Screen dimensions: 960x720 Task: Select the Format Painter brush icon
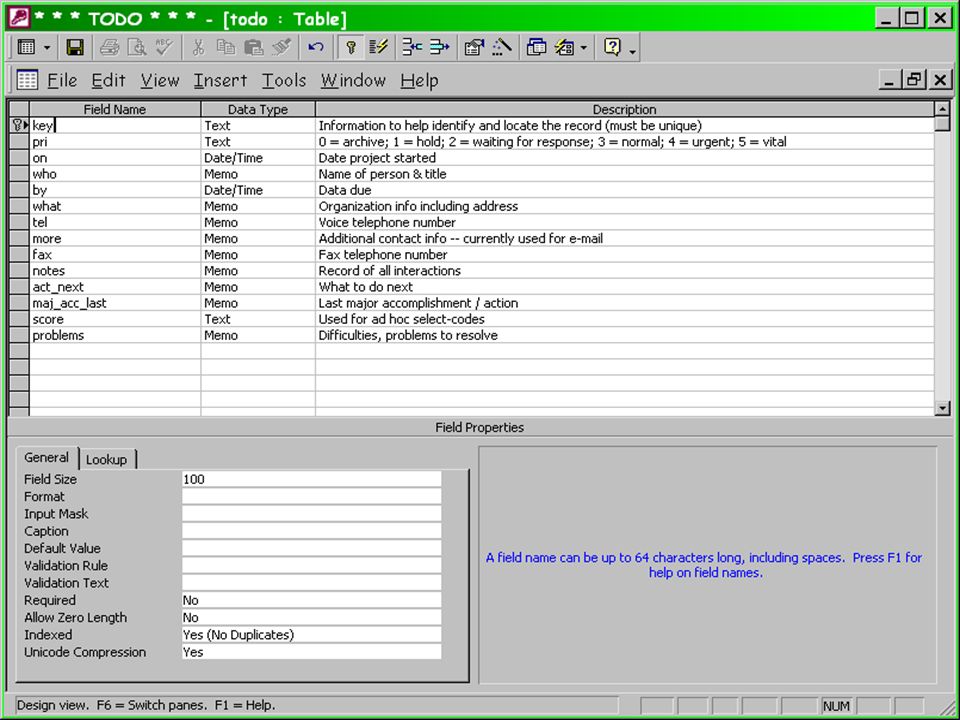[x=281, y=47]
